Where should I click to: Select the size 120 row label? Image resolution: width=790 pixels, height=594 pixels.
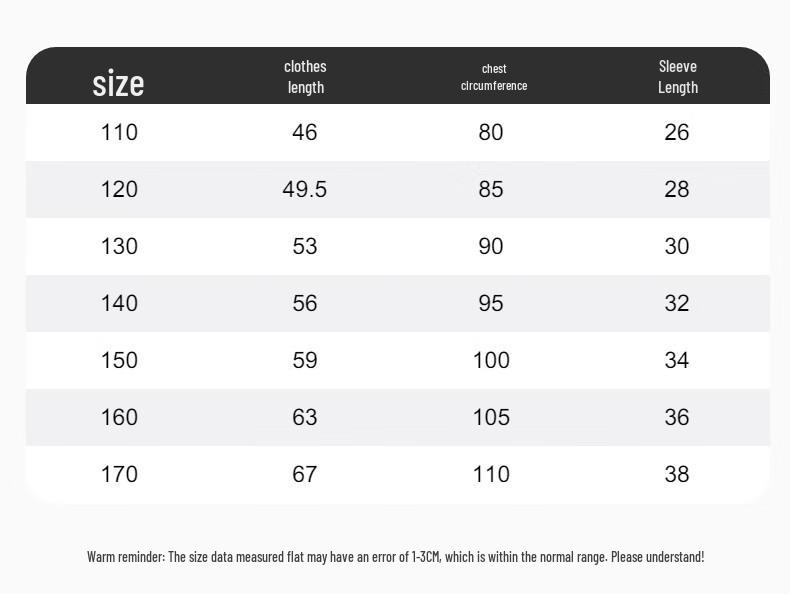click(119, 189)
